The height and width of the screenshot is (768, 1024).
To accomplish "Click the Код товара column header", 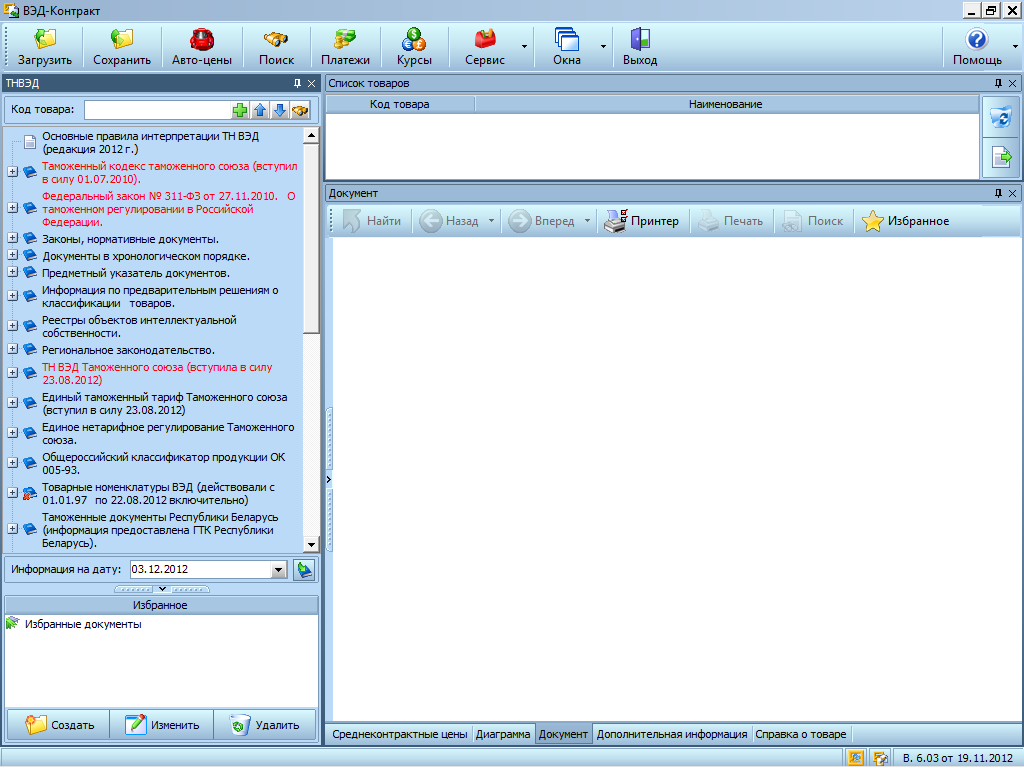I will [x=400, y=104].
